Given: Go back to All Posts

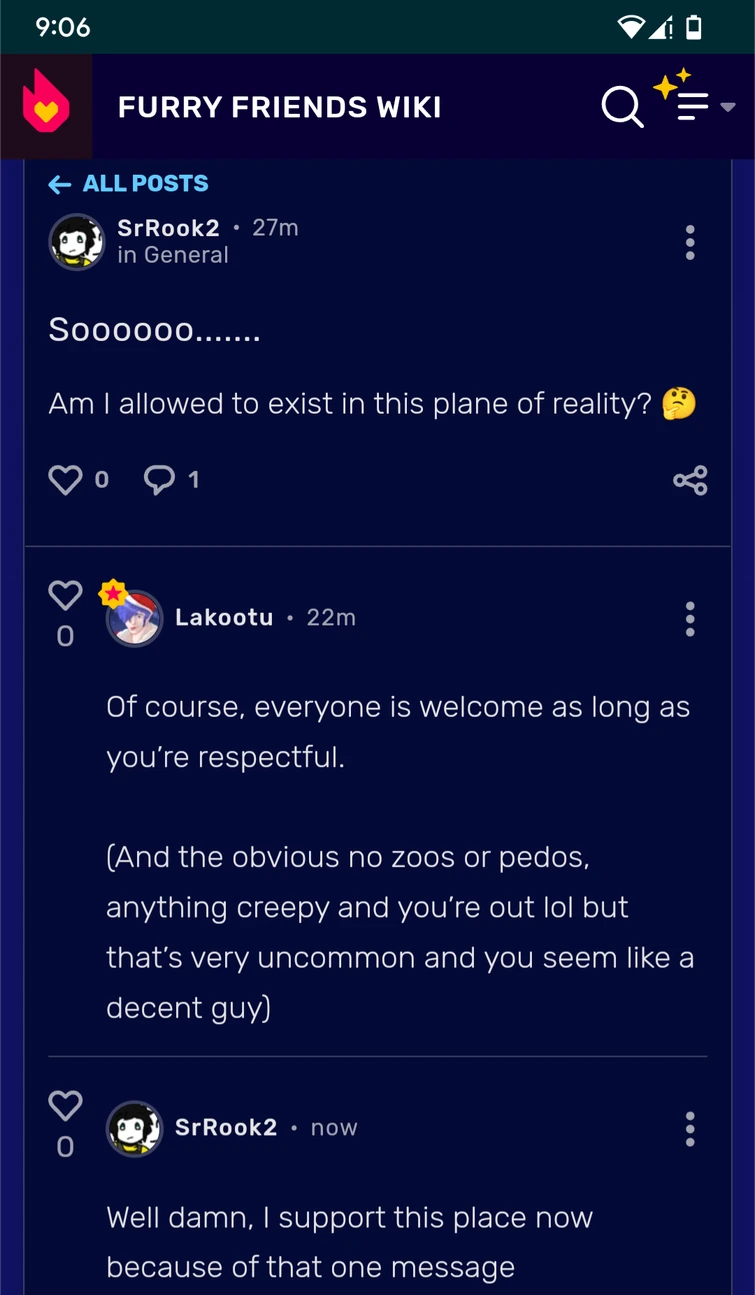Looking at the screenshot, I should pos(129,184).
